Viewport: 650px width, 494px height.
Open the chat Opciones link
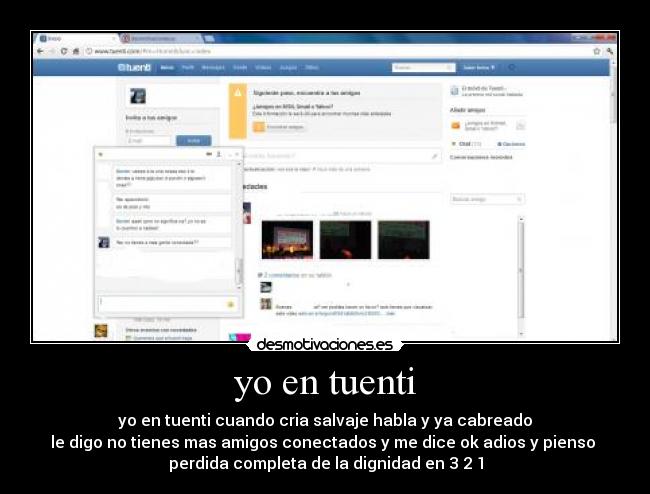click(x=513, y=144)
